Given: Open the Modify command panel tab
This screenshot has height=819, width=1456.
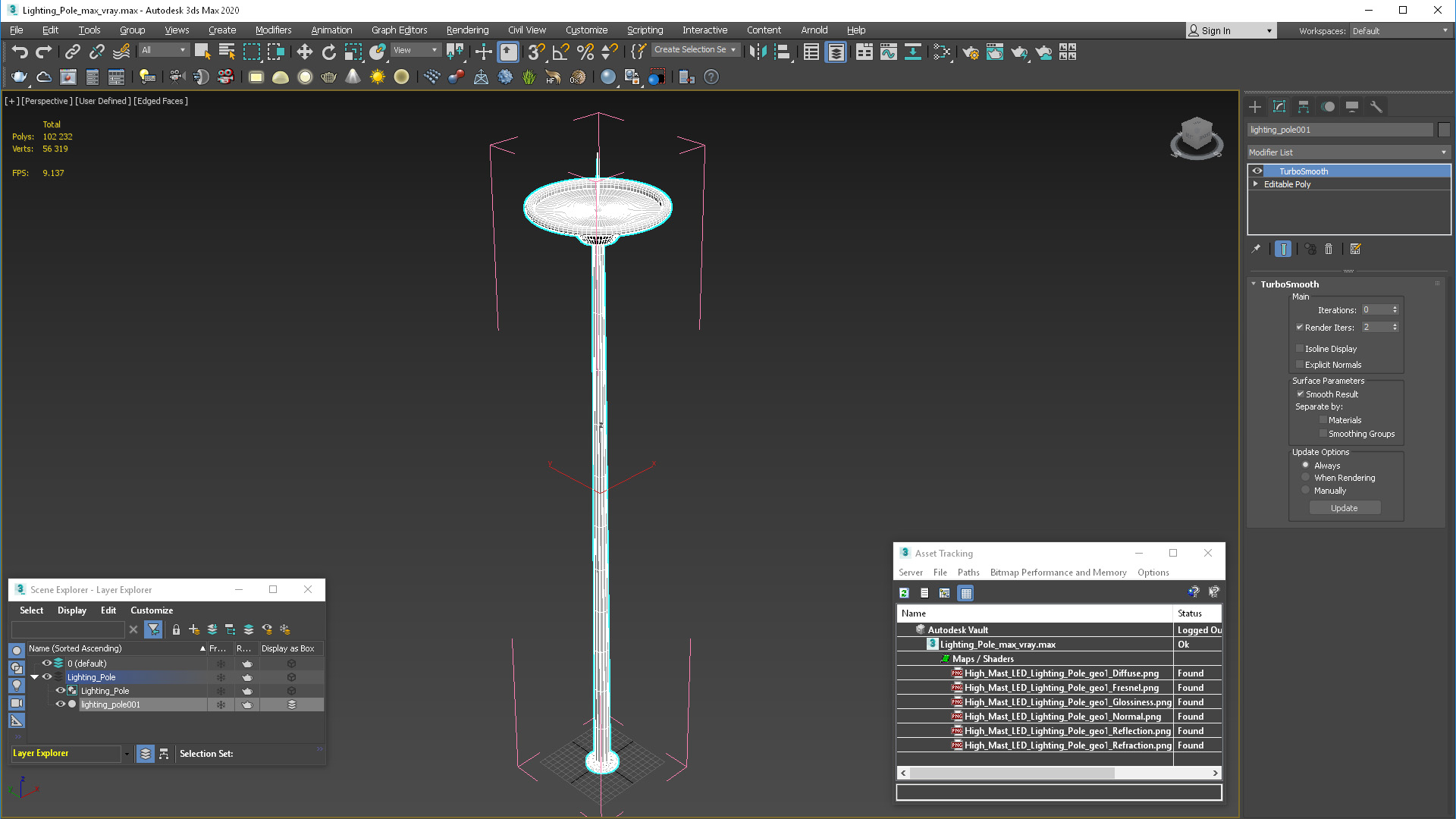Looking at the screenshot, I should (x=1279, y=107).
